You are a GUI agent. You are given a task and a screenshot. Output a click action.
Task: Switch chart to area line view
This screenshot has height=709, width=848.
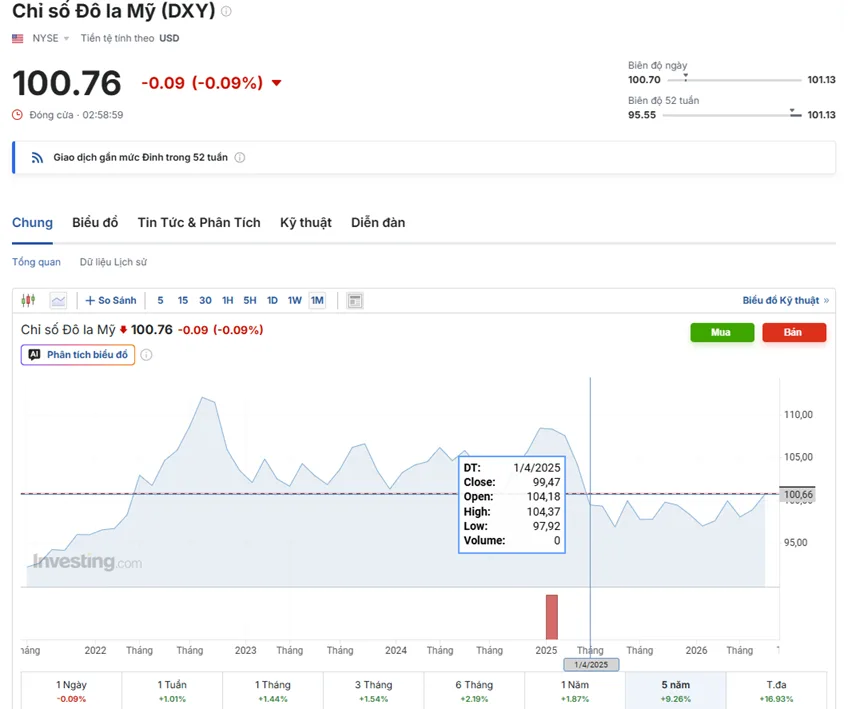point(58,300)
